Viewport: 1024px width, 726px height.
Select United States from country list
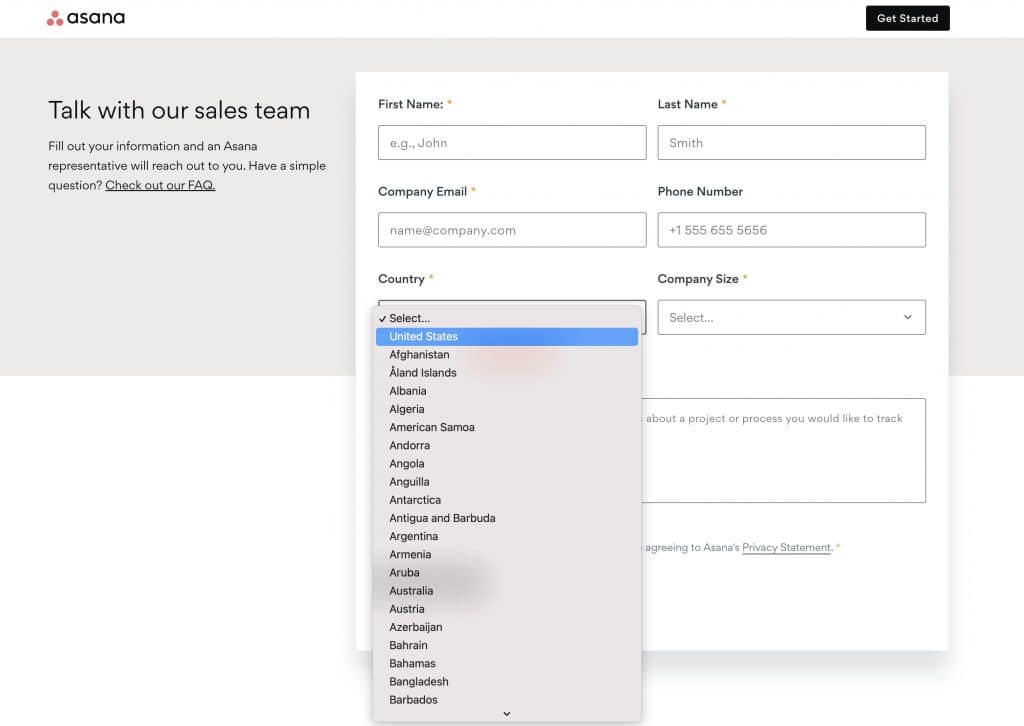tap(507, 337)
